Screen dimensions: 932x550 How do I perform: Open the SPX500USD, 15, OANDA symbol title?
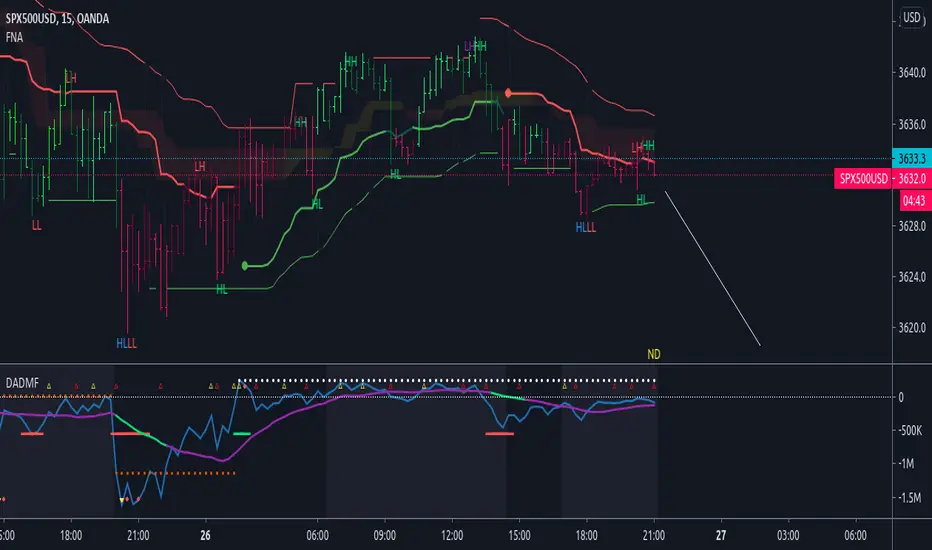coord(57,18)
